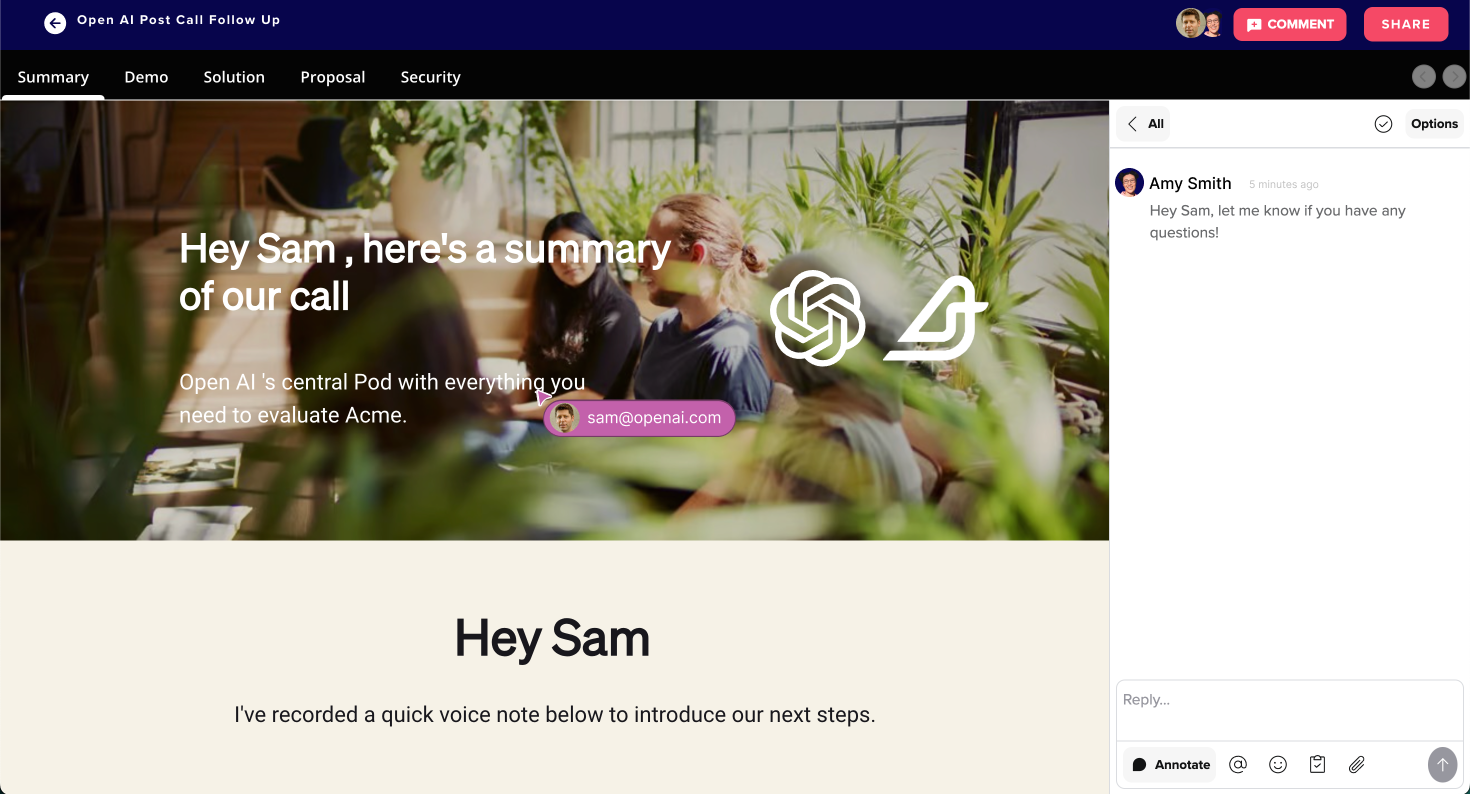Click the OpenAI logo in banner

817,317
